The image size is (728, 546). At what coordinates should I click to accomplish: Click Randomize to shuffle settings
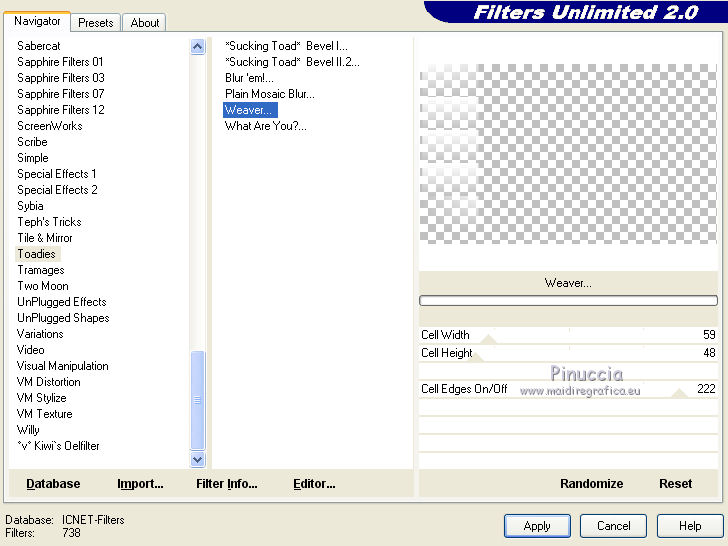(592, 484)
